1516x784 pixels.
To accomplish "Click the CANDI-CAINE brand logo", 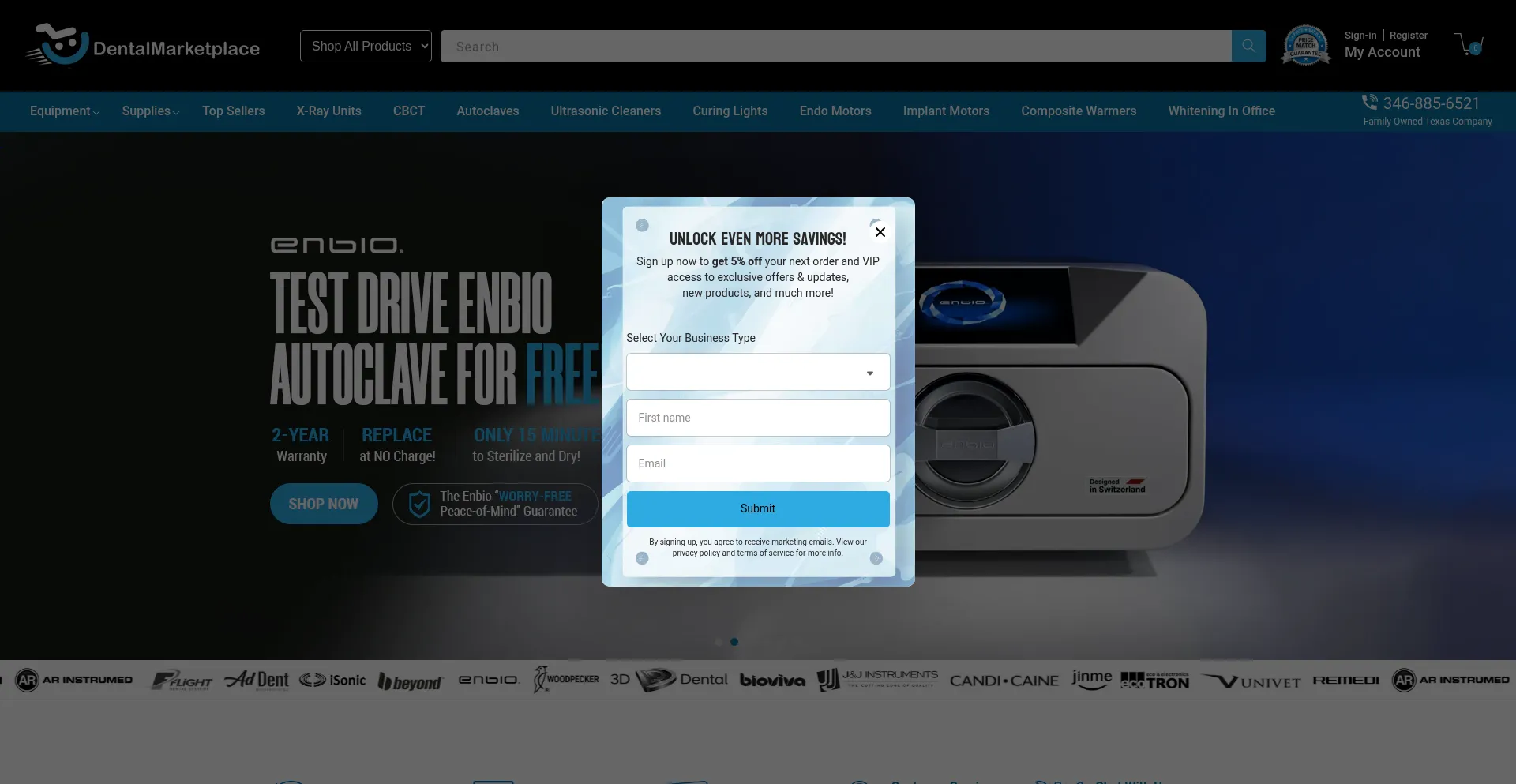I will [x=1004, y=681].
